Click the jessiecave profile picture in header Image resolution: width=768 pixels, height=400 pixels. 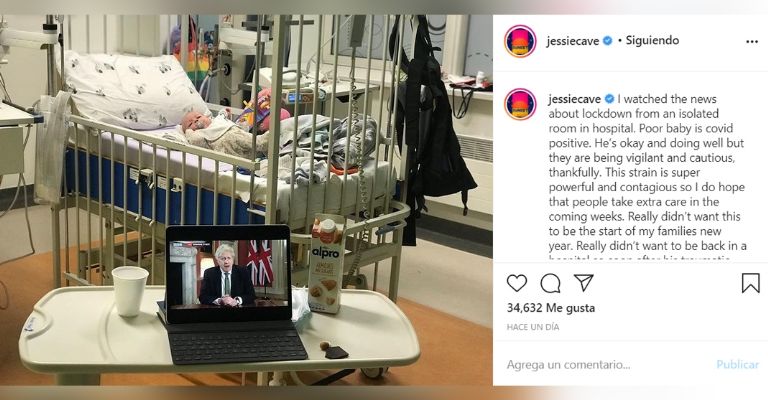[520, 41]
